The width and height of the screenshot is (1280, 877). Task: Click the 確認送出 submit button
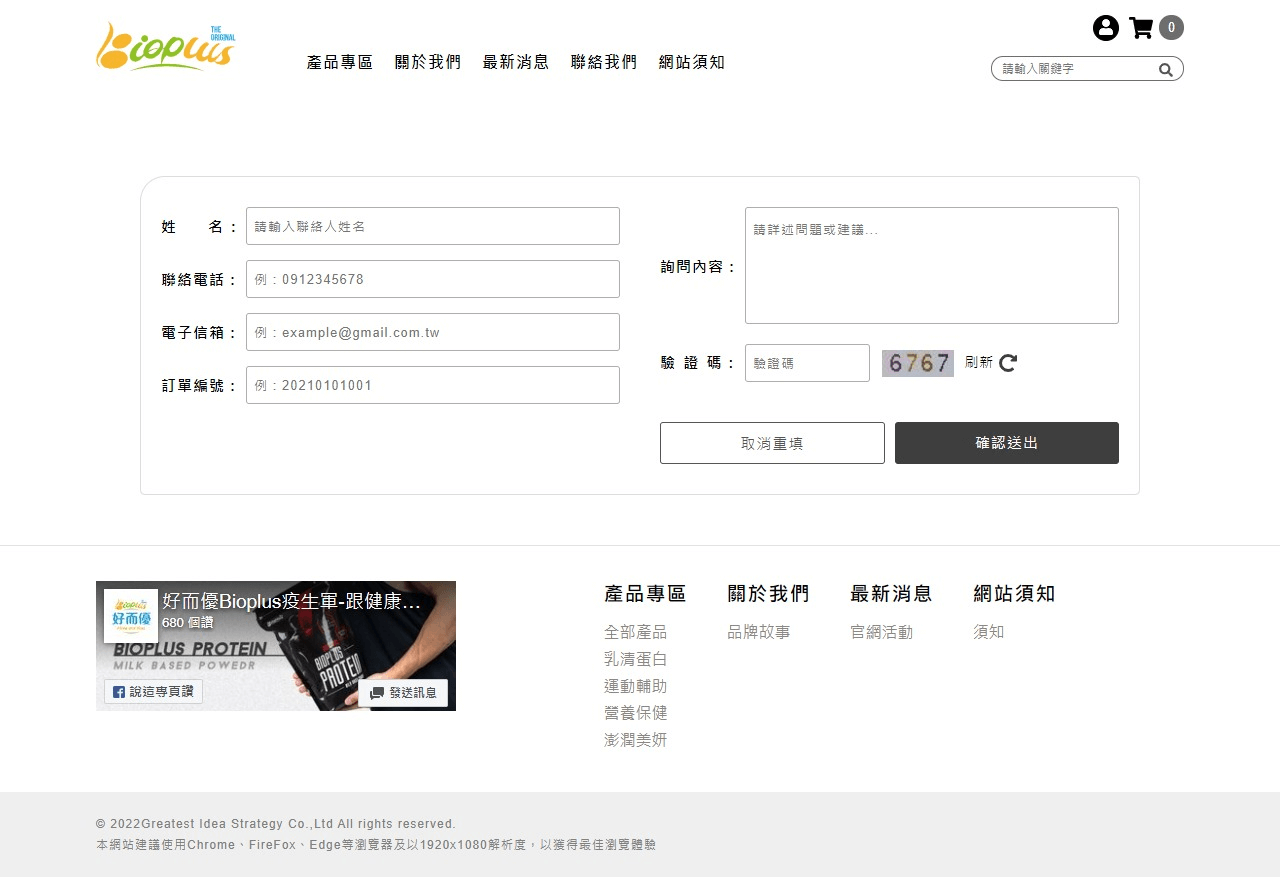[1007, 443]
